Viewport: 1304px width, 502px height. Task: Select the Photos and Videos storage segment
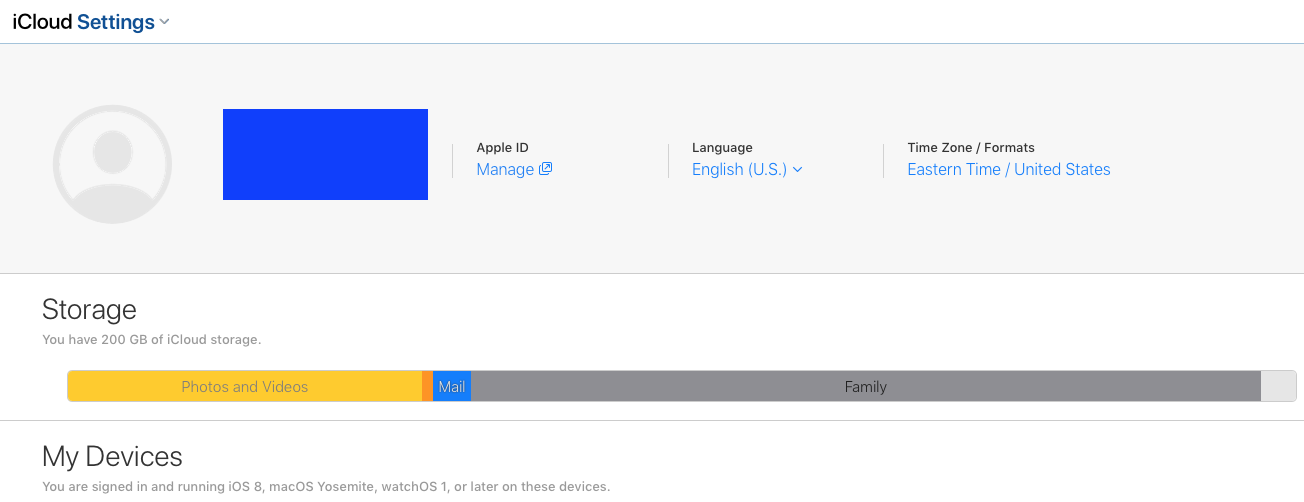(244, 387)
